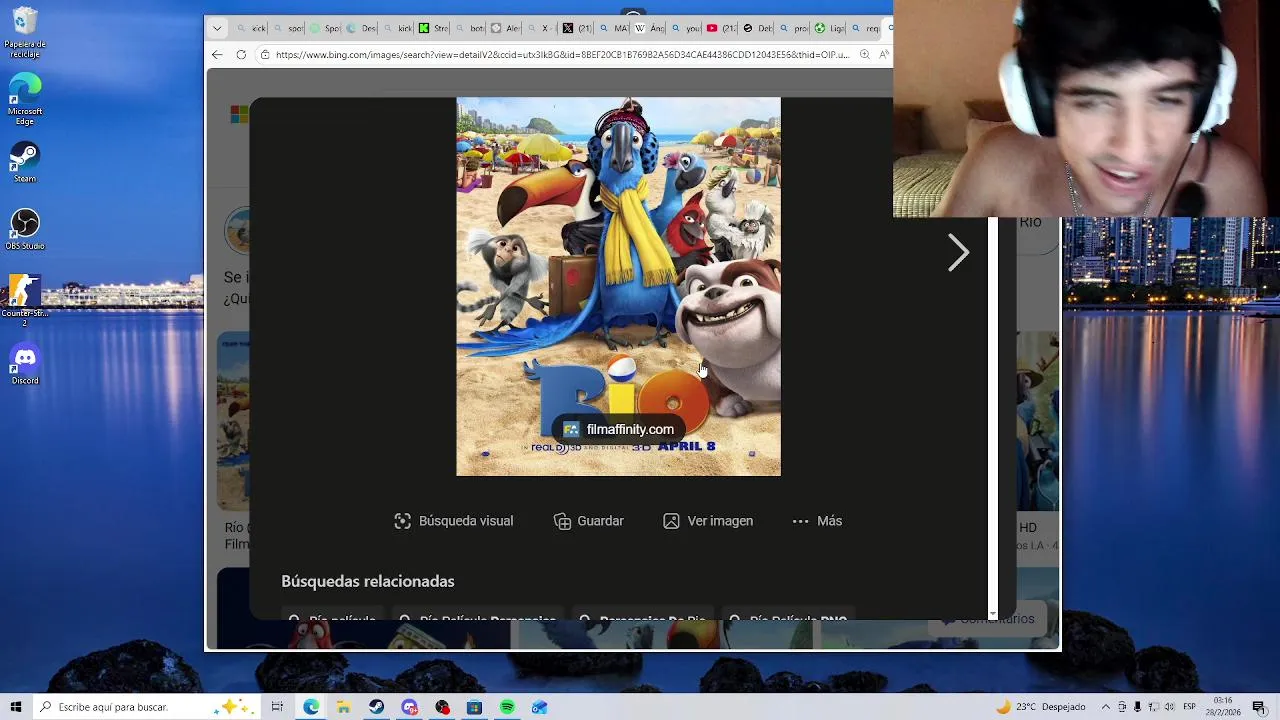Screen dimensions: 1280x720
Task: Open the OBS Studio desktop shortcut
Action: (25, 229)
